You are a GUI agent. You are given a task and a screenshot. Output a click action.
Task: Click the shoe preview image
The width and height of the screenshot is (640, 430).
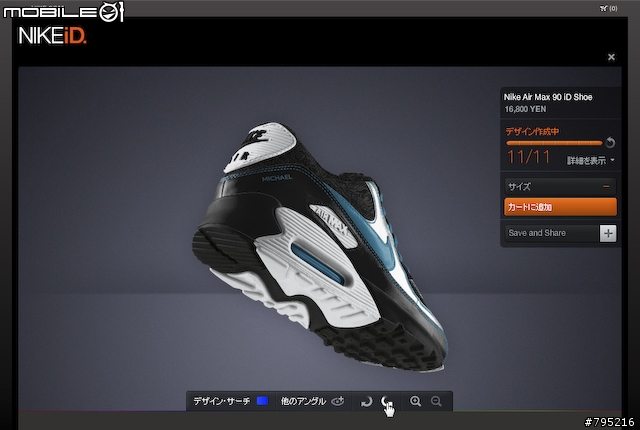click(320, 247)
